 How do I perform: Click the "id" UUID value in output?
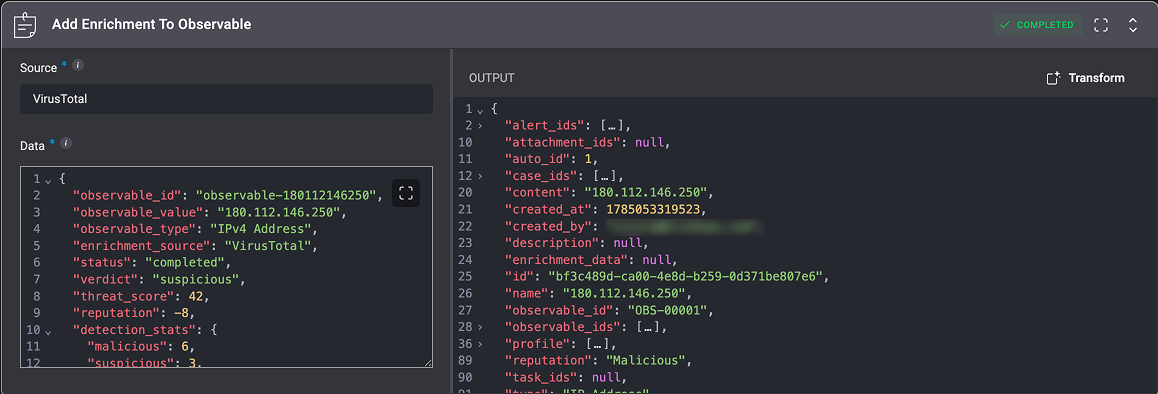click(685, 276)
